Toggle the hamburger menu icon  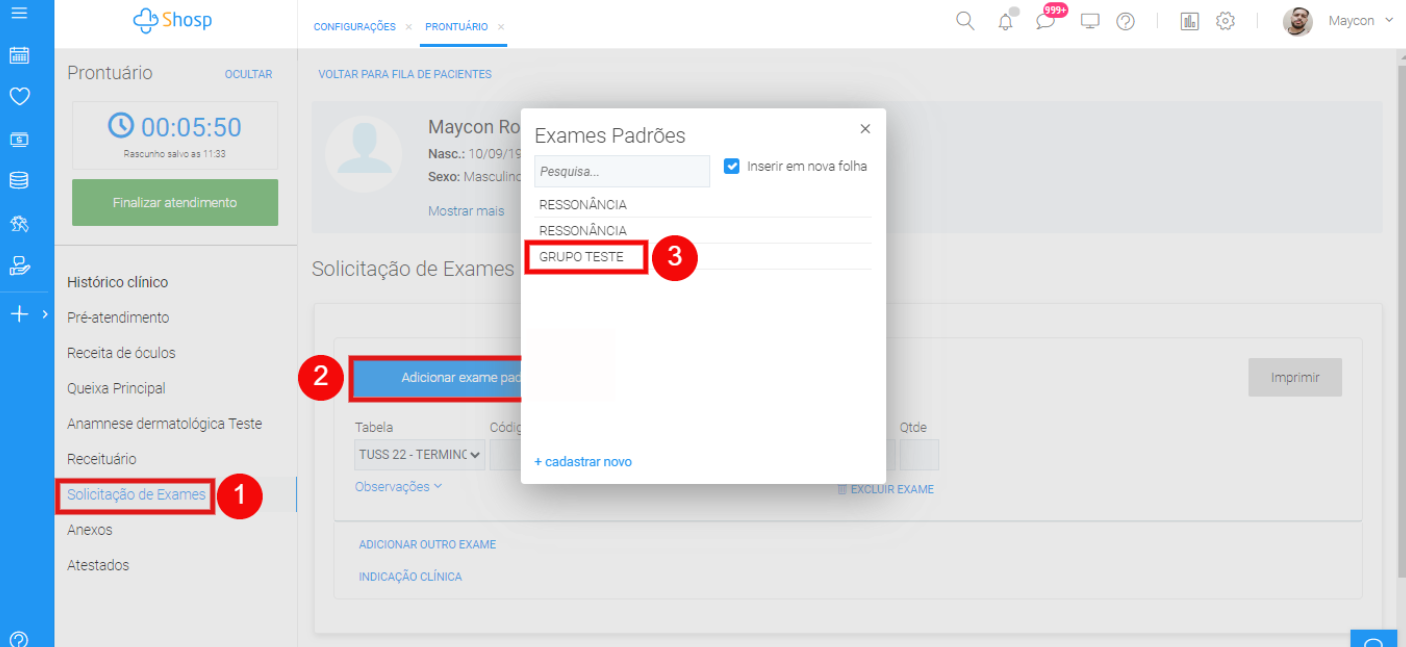pos(19,13)
